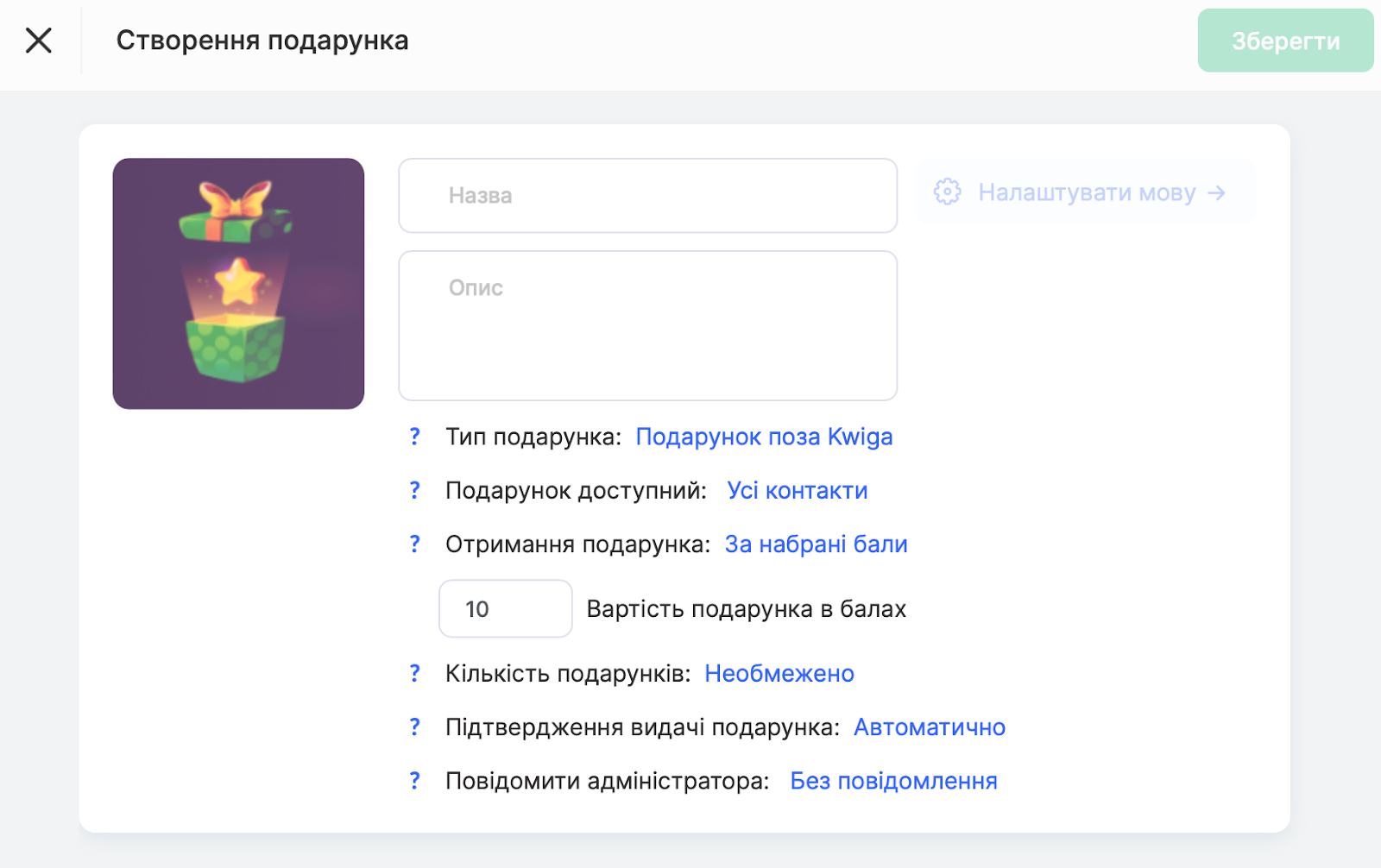Open availability dropdown Усі контакти
1381x868 pixels.
tap(797, 490)
